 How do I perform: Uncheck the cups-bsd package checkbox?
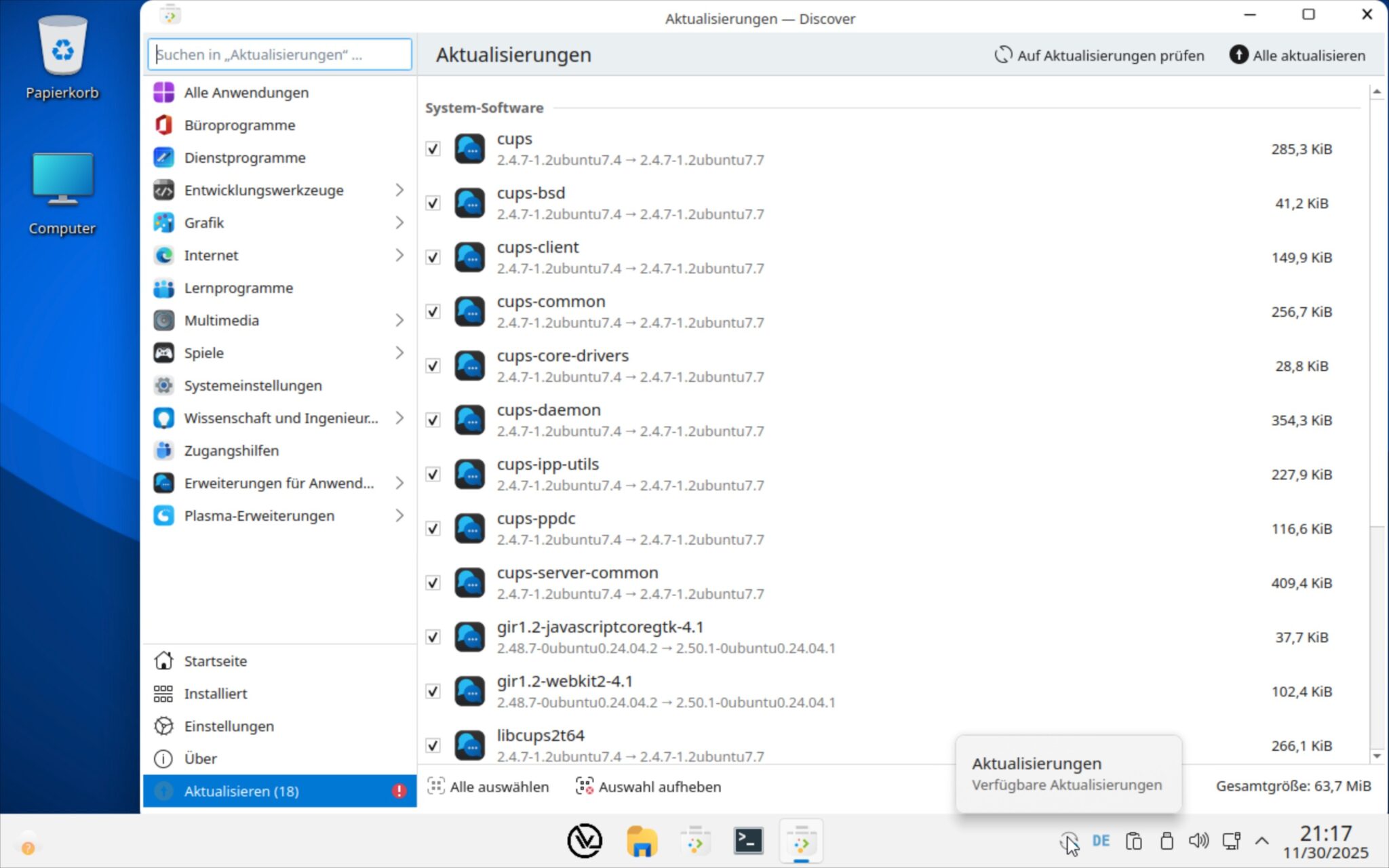pos(433,203)
